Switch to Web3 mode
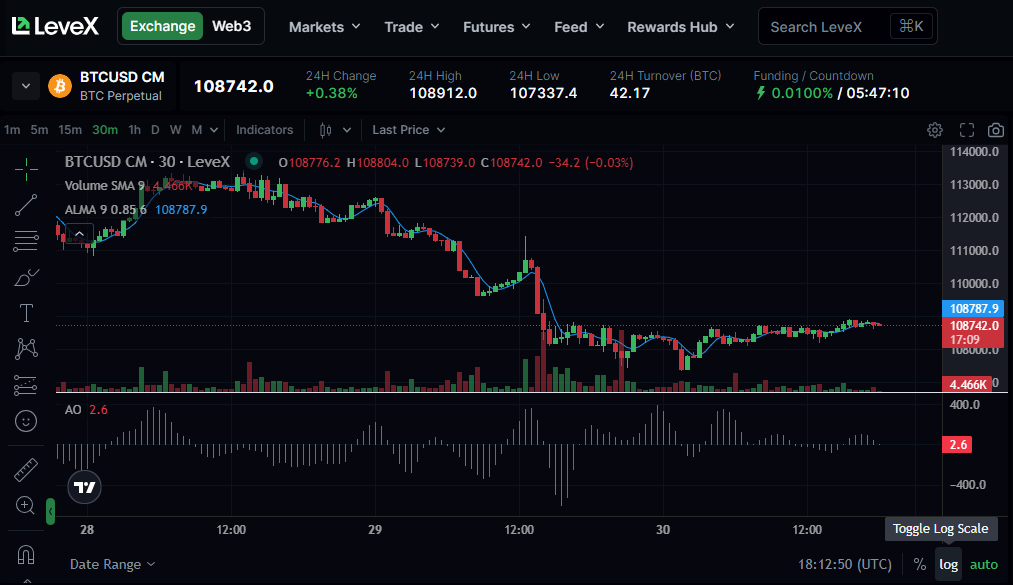The height and width of the screenshot is (585, 1013). click(x=231, y=26)
